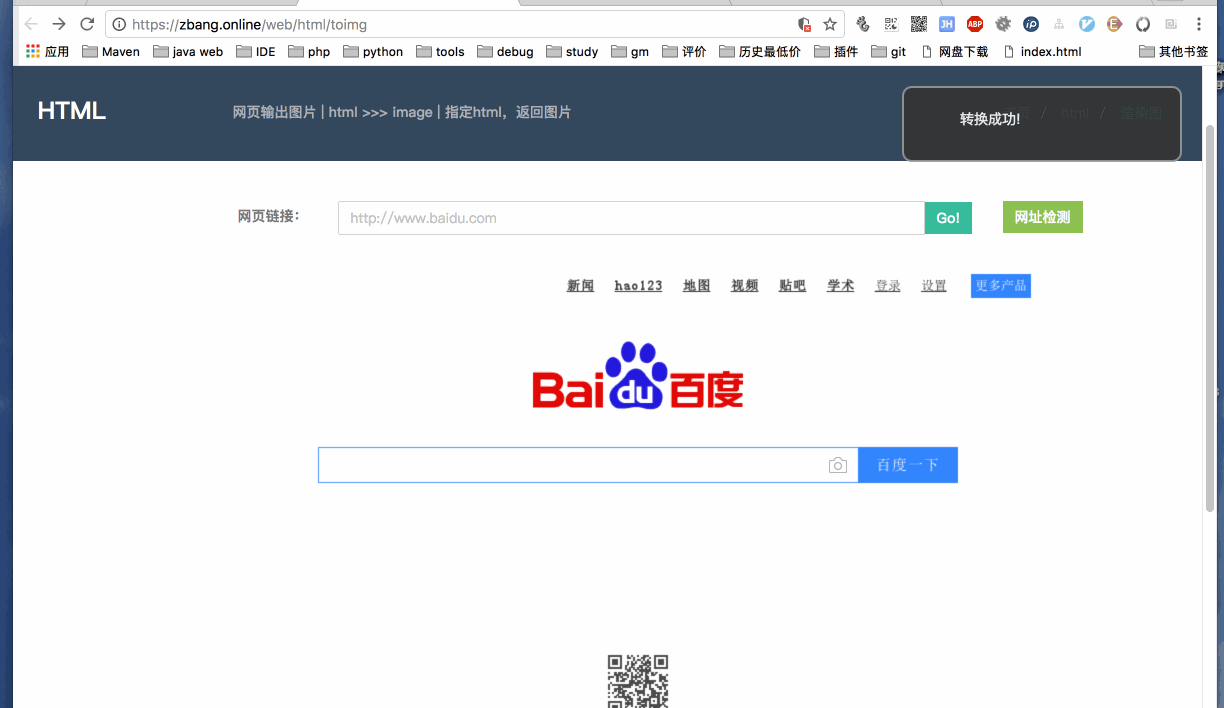Open Baidu's 设置 menu

click(933, 285)
